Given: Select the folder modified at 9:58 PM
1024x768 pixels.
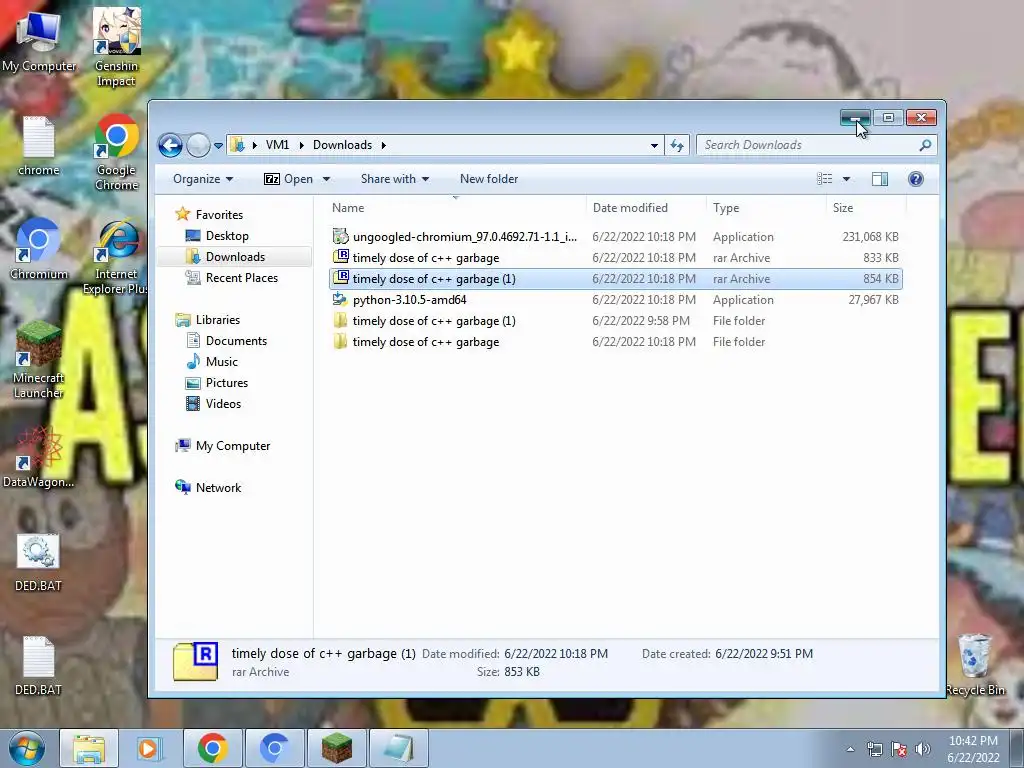Looking at the screenshot, I should (616, 321).
